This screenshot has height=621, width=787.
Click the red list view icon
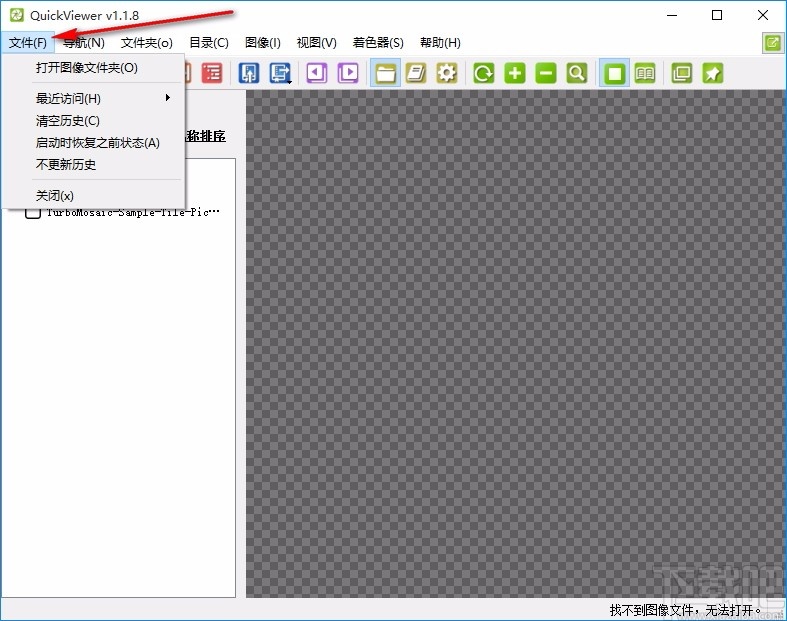[x=212, y=73]
